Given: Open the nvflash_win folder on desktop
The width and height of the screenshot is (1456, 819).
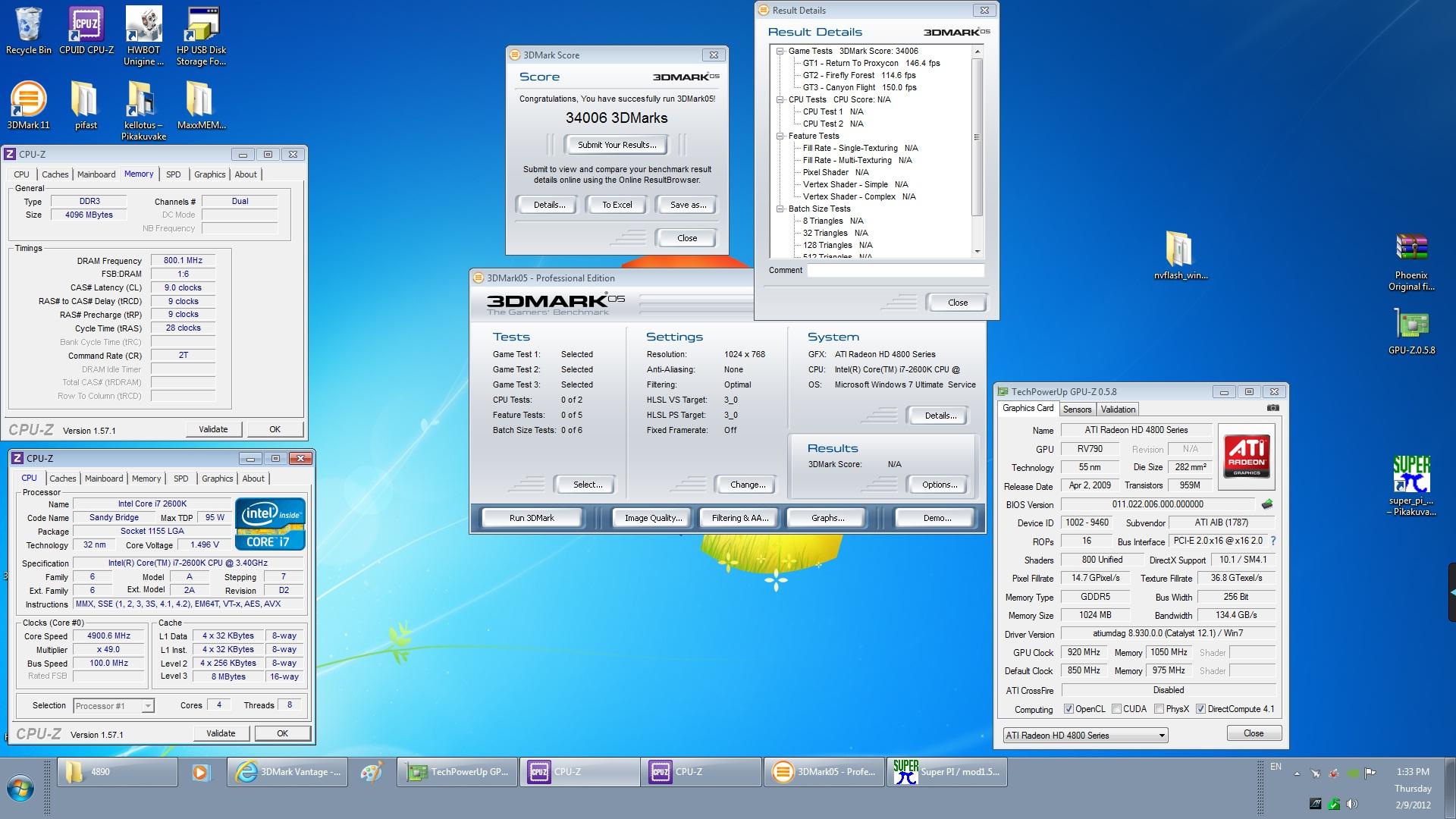Looking at the screenshot, I should (x=1181, y=256).
